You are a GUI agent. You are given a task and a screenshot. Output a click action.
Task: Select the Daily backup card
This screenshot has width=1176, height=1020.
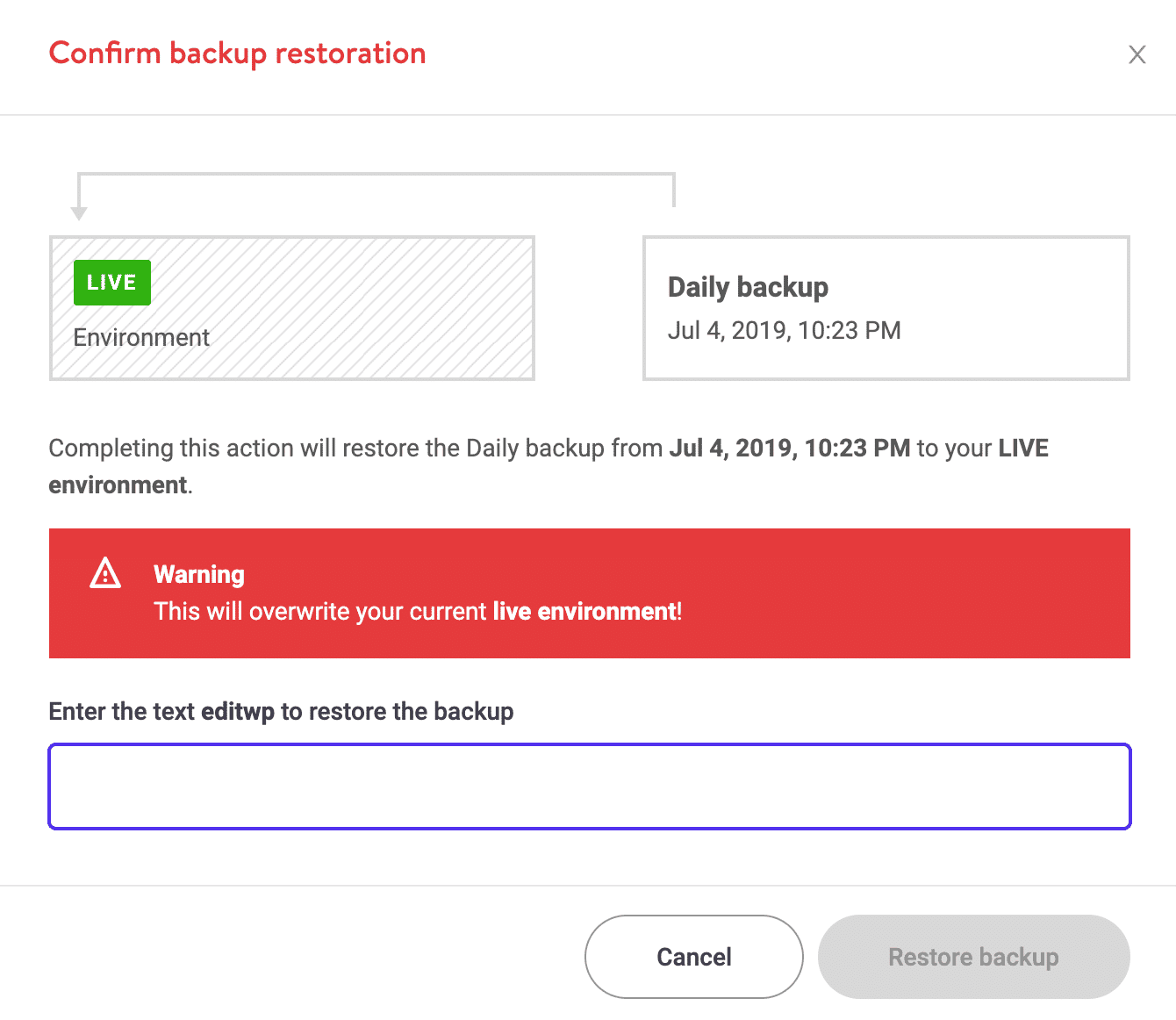coord(886,308)
